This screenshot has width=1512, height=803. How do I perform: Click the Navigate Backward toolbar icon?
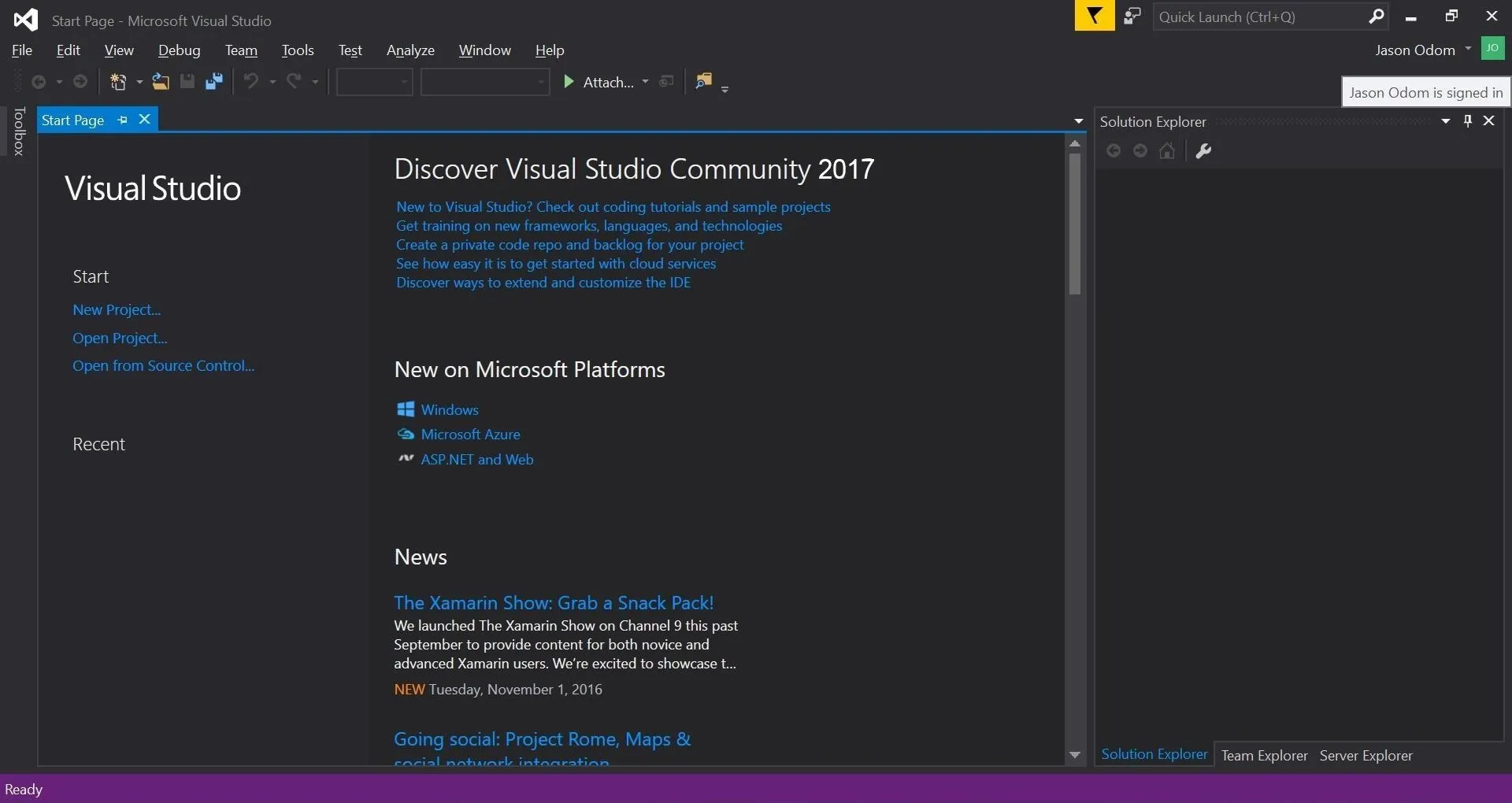click(38, 82)
